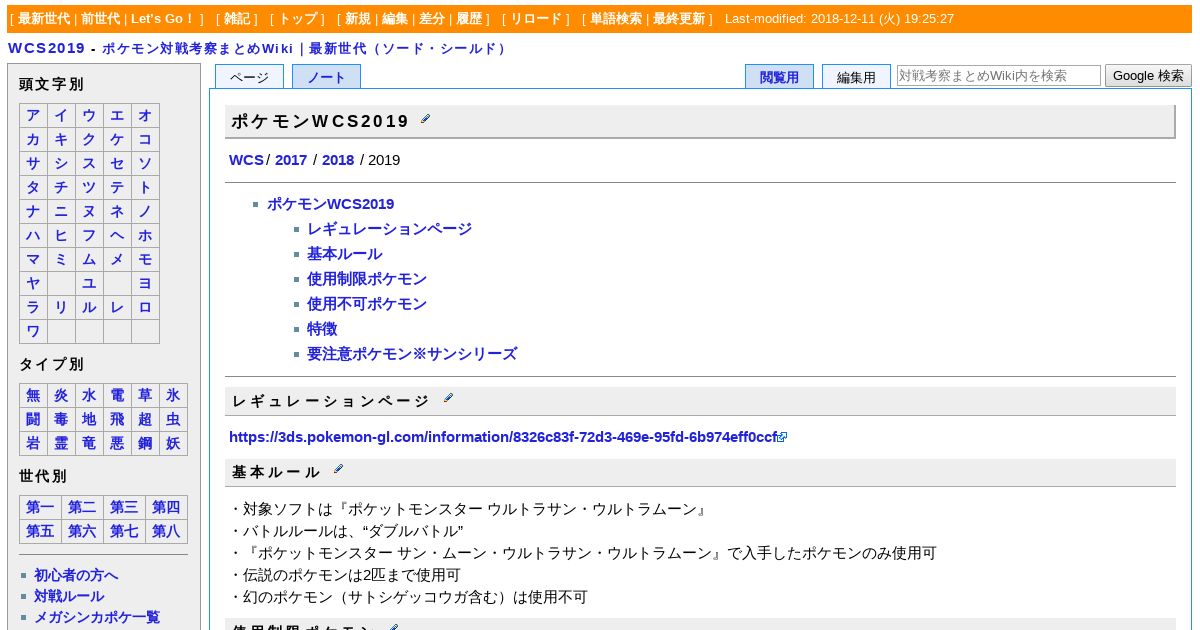
Task: Open 単語検索 in top bar
Action: click(x=616, y=19)
